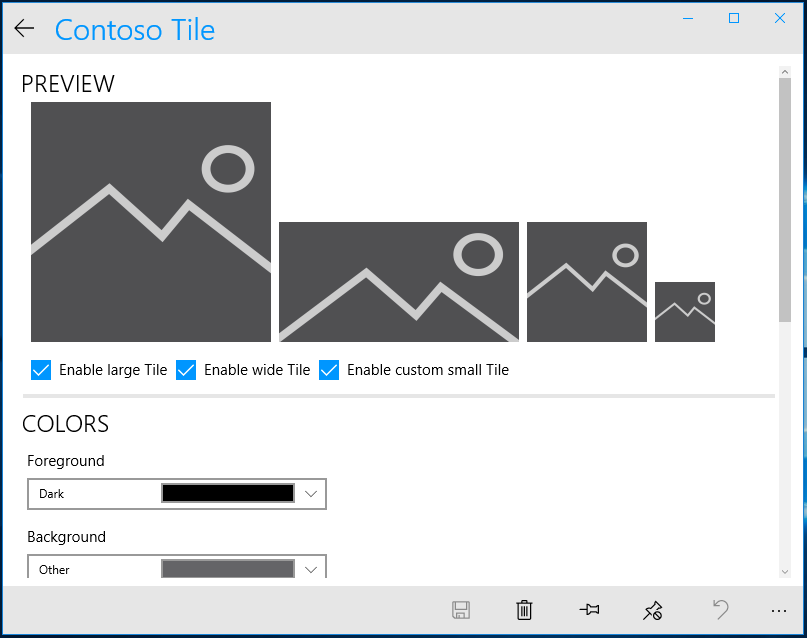
Task: Uncheck Enable custom small Tile
Action: pos(329,370)
